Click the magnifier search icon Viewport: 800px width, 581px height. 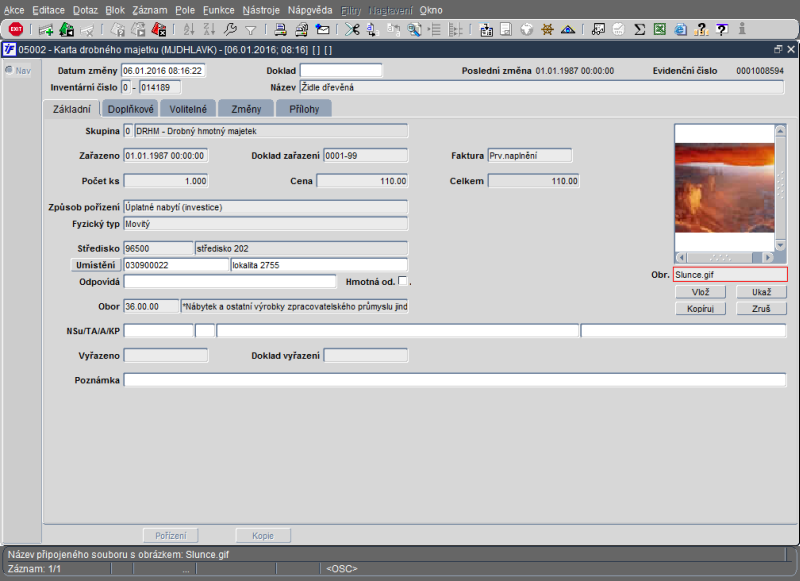414,30
